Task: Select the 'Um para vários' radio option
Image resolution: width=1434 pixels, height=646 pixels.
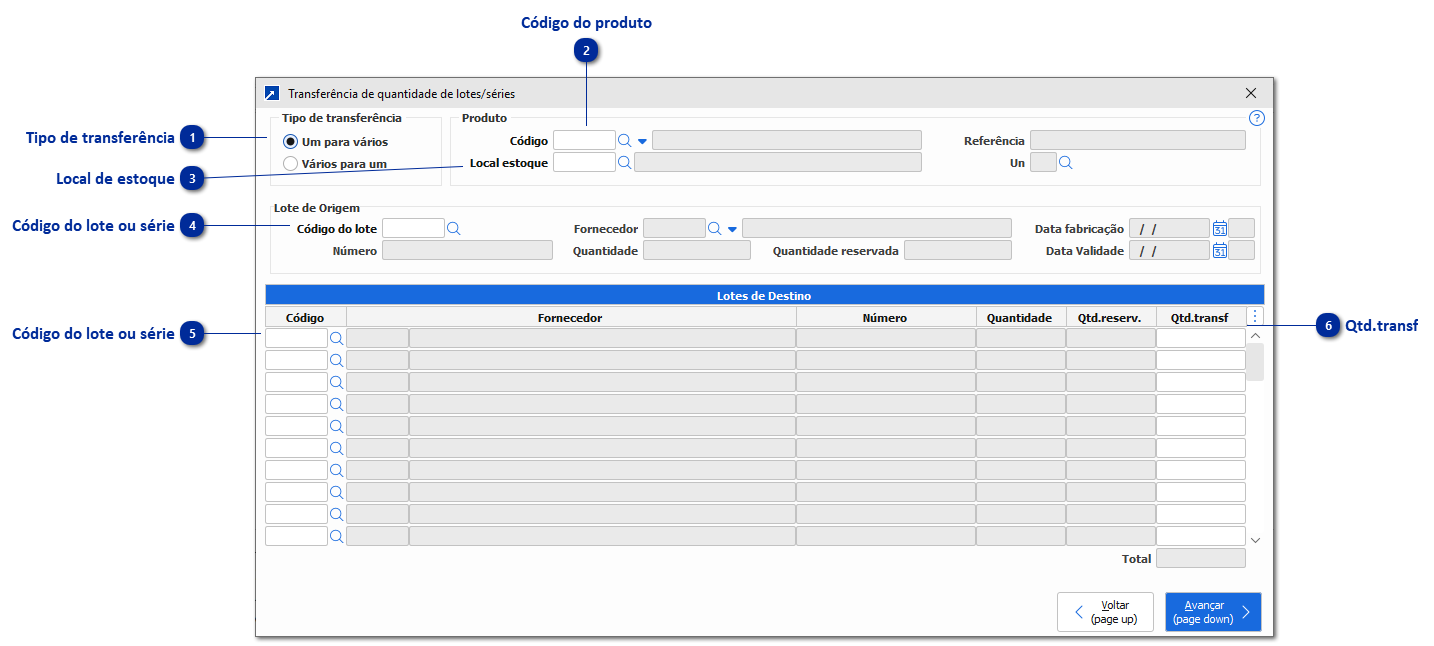Action: [x=291, y=142]
